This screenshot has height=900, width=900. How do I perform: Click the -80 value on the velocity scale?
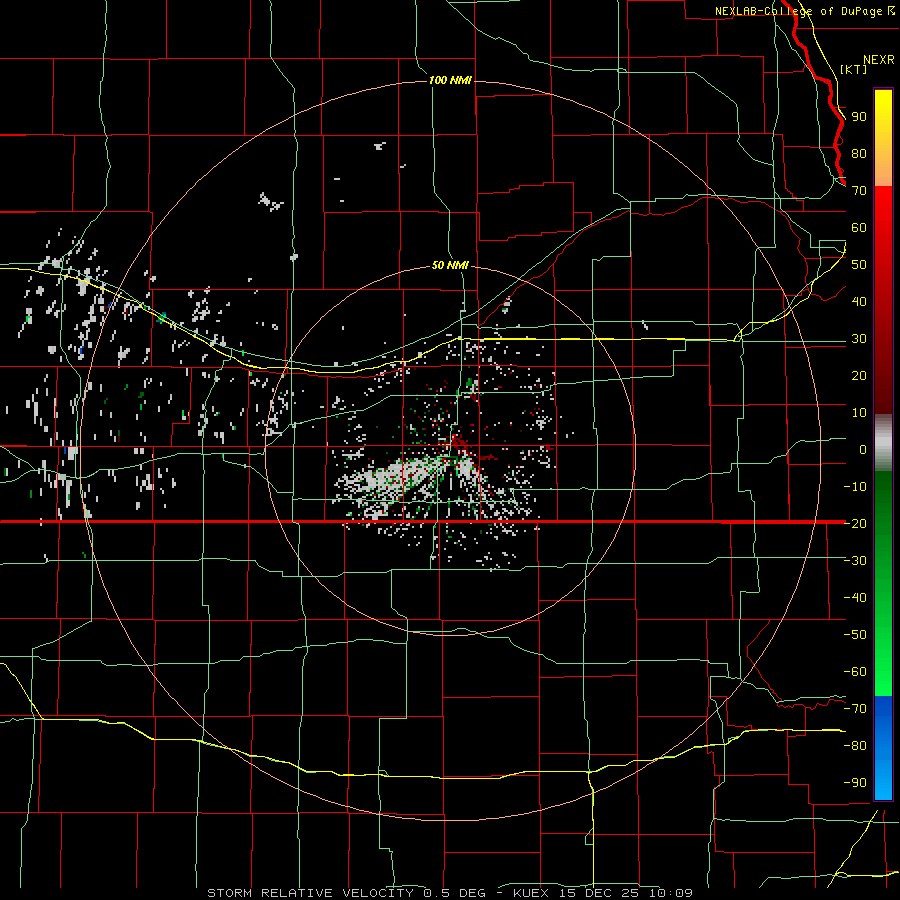click(x=855, y=746)
